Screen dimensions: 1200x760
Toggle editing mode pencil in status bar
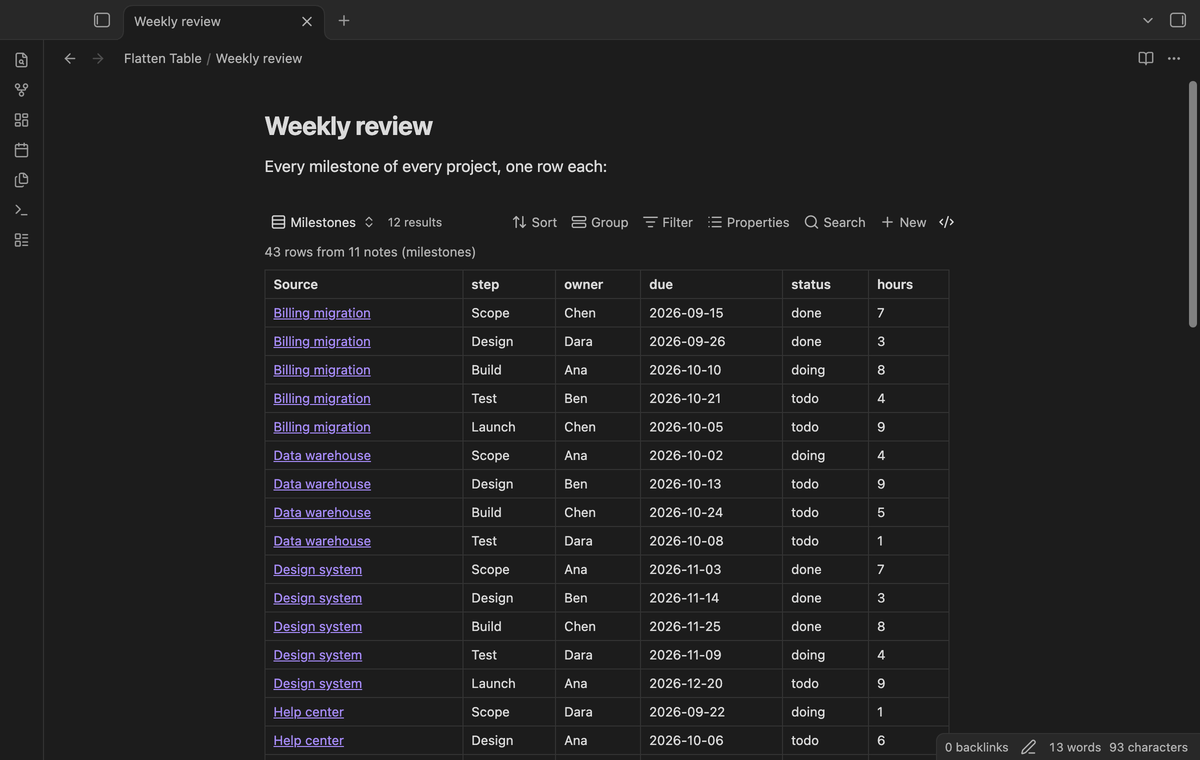coord(1029,747)
